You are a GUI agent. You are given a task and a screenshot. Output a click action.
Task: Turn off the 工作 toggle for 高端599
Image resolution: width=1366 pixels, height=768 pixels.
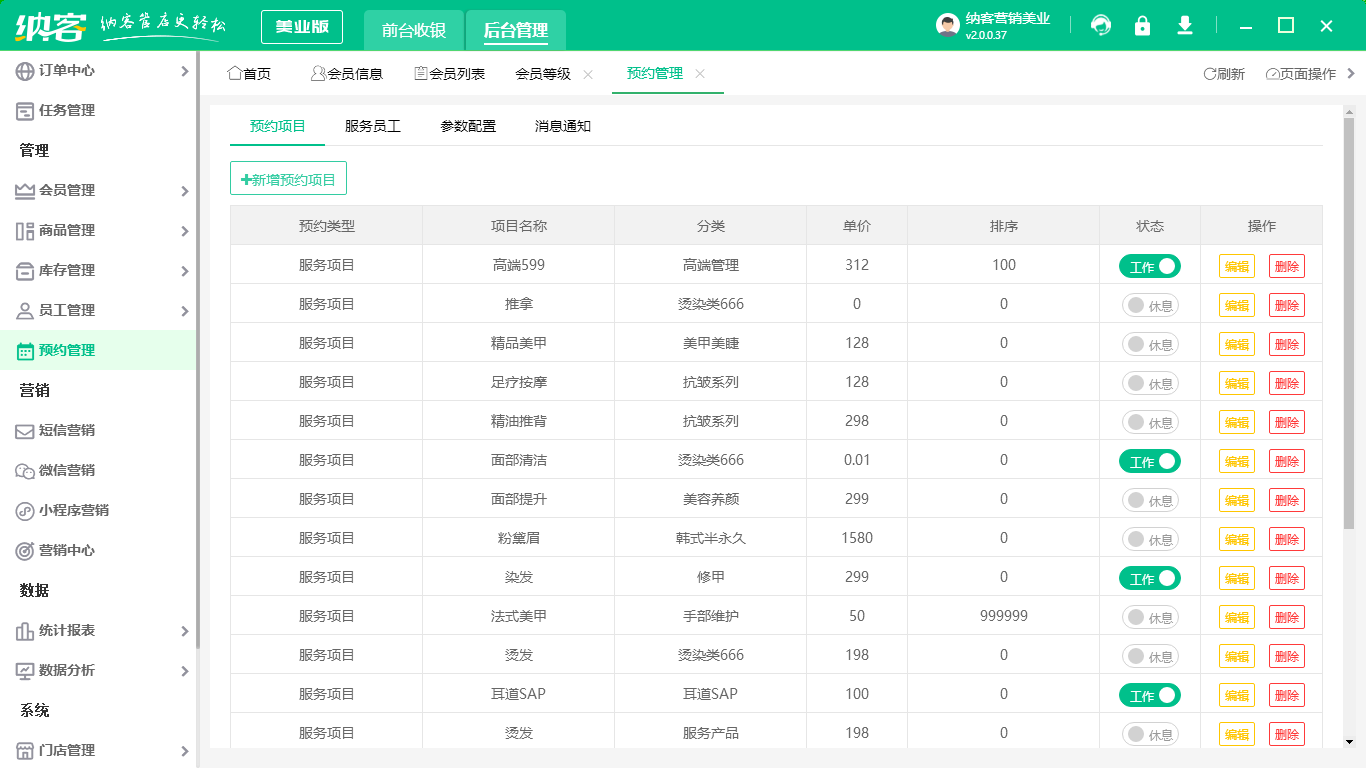click(1150, 265)
